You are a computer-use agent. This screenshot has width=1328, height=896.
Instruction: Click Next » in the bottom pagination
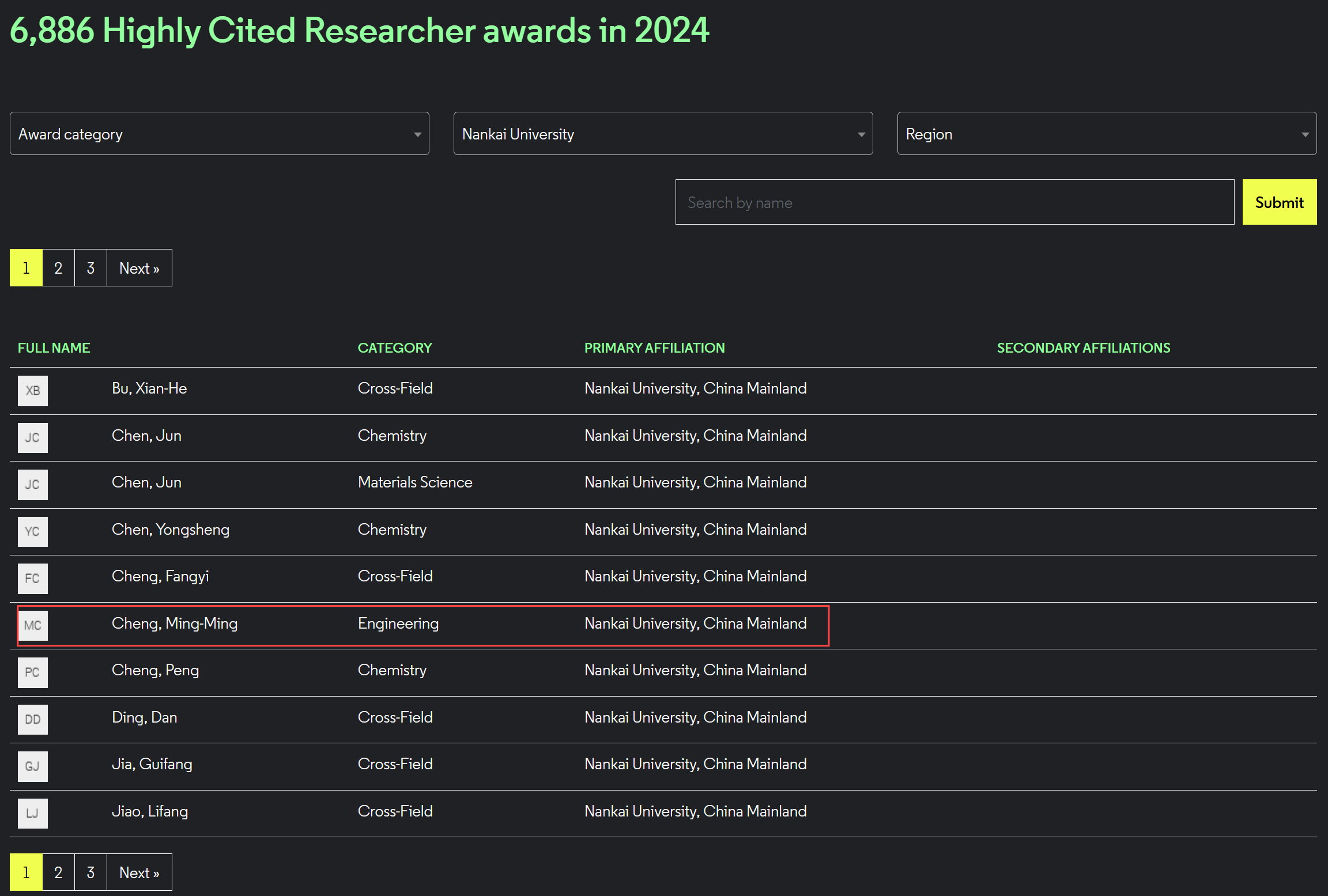point(139,872)
